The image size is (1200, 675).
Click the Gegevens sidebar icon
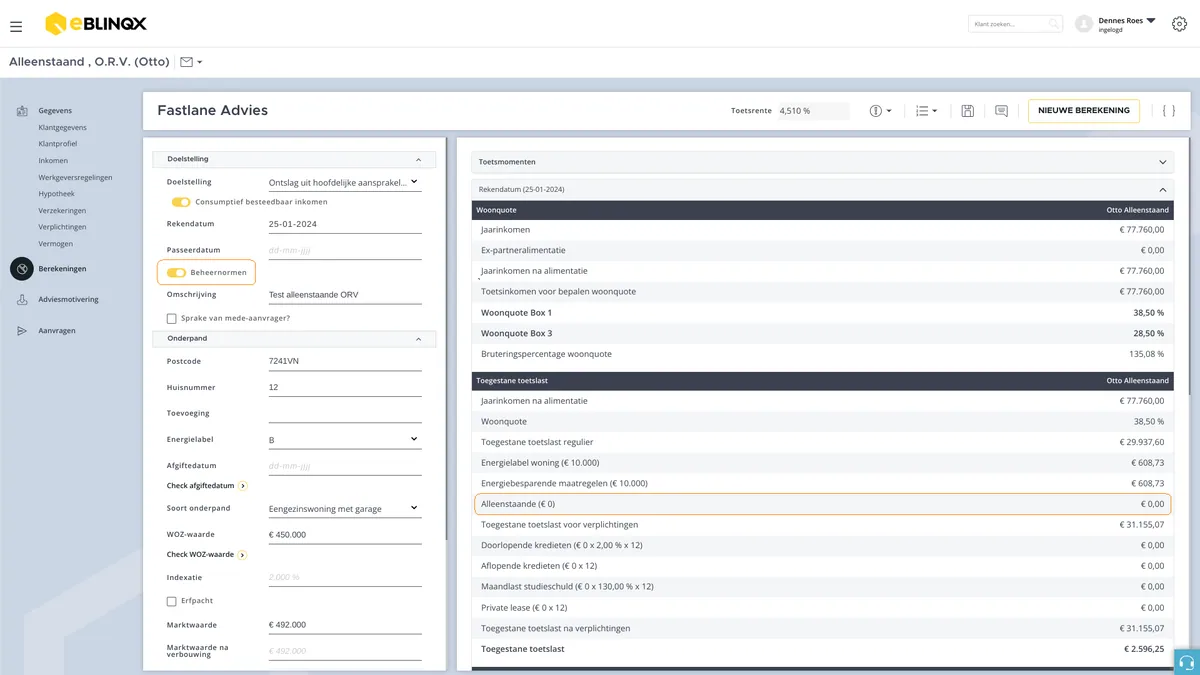pyautogui.click(x=22, y=111)
